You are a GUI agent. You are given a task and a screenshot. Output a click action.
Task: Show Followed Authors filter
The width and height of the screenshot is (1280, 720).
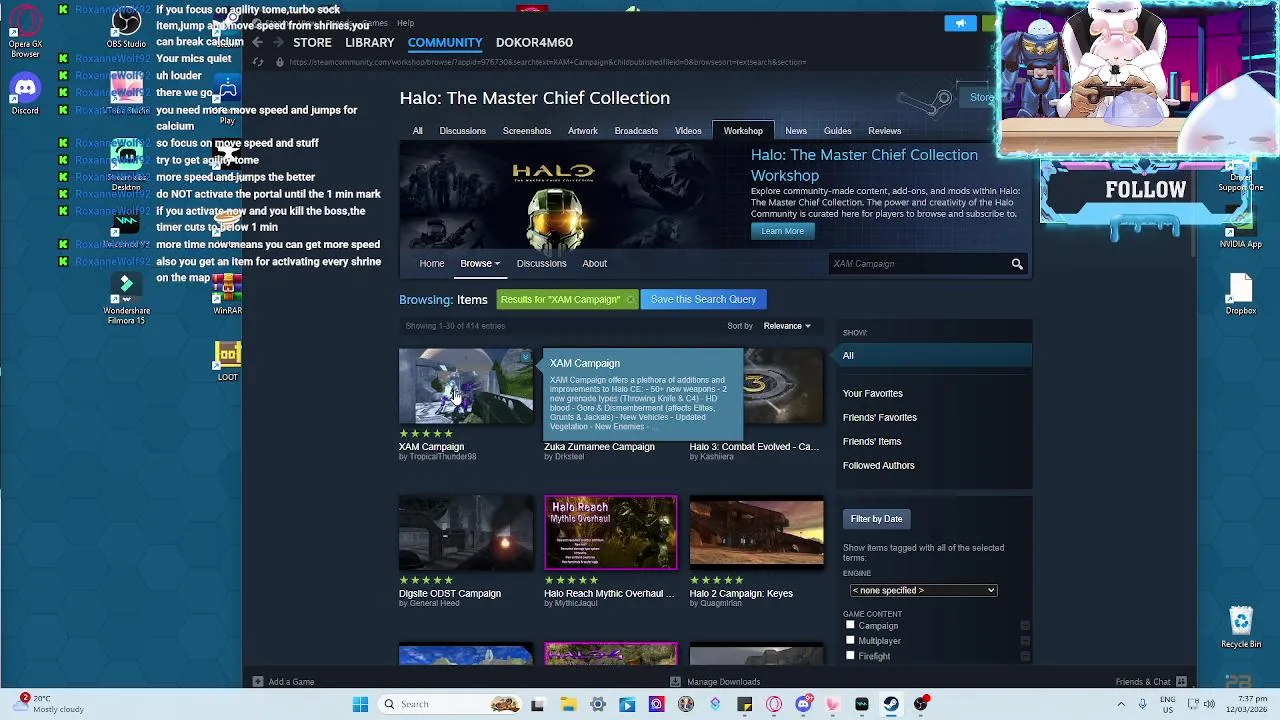click(x=878, y=466)
